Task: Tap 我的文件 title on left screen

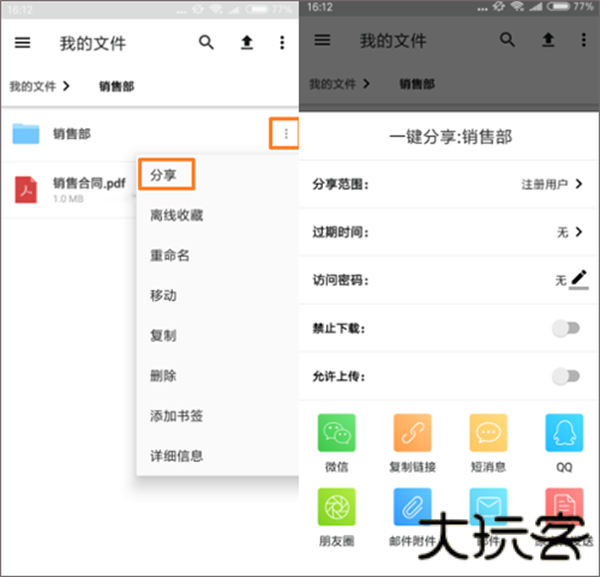Action: [x=93, y=43]
